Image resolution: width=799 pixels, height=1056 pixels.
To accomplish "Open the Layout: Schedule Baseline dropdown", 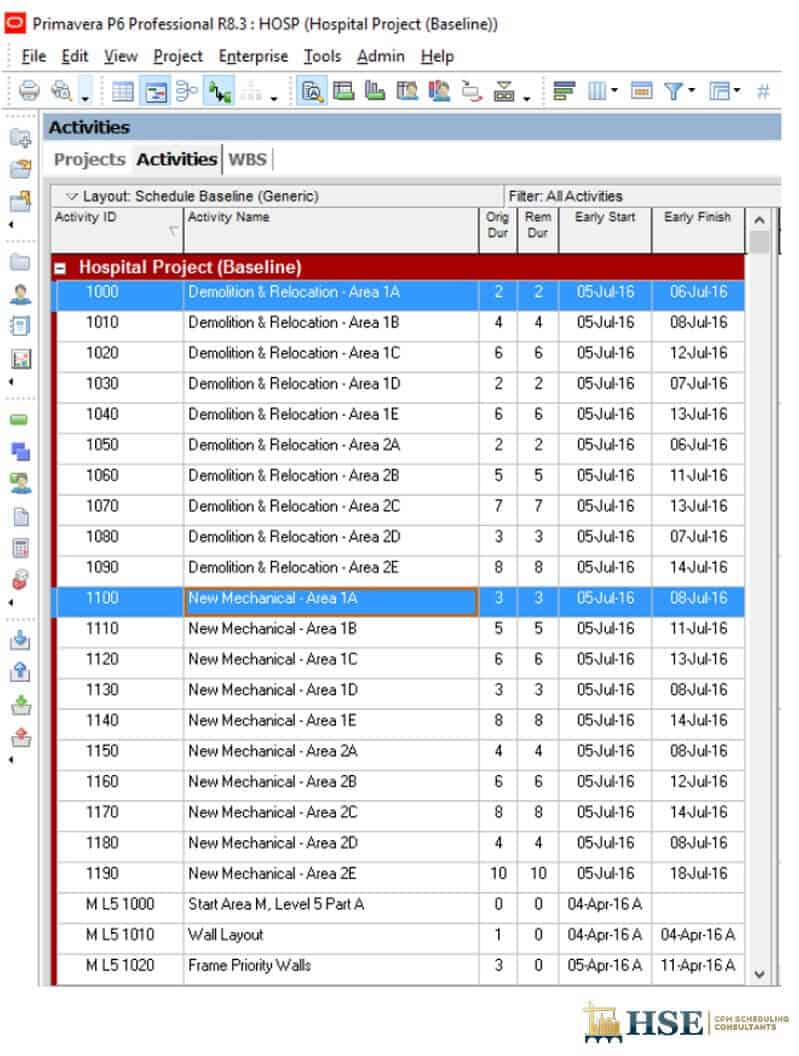I will [70, 196].
